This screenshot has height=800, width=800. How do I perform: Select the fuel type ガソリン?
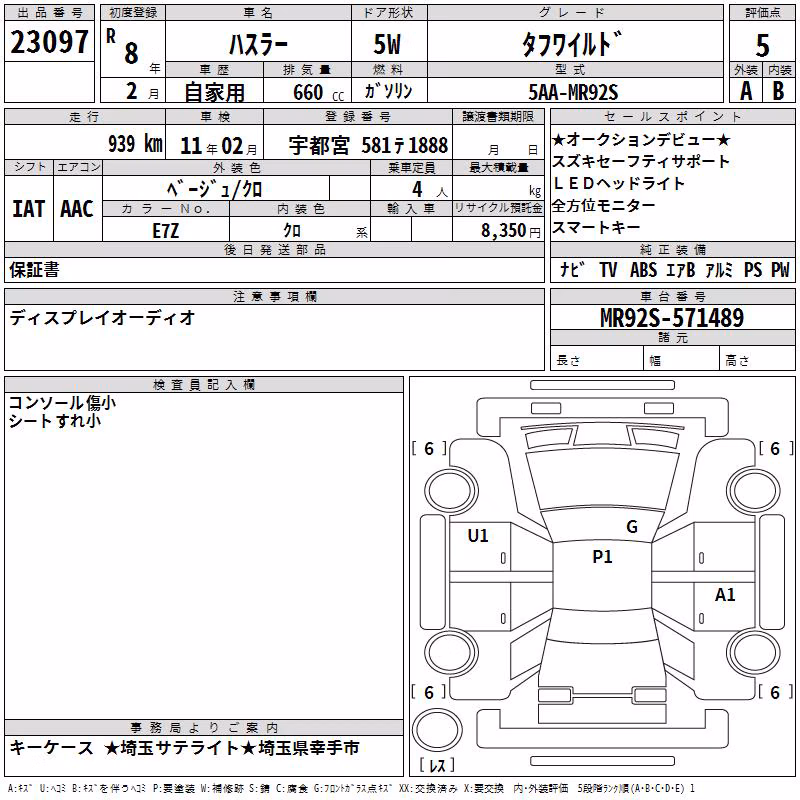point(388,91)
